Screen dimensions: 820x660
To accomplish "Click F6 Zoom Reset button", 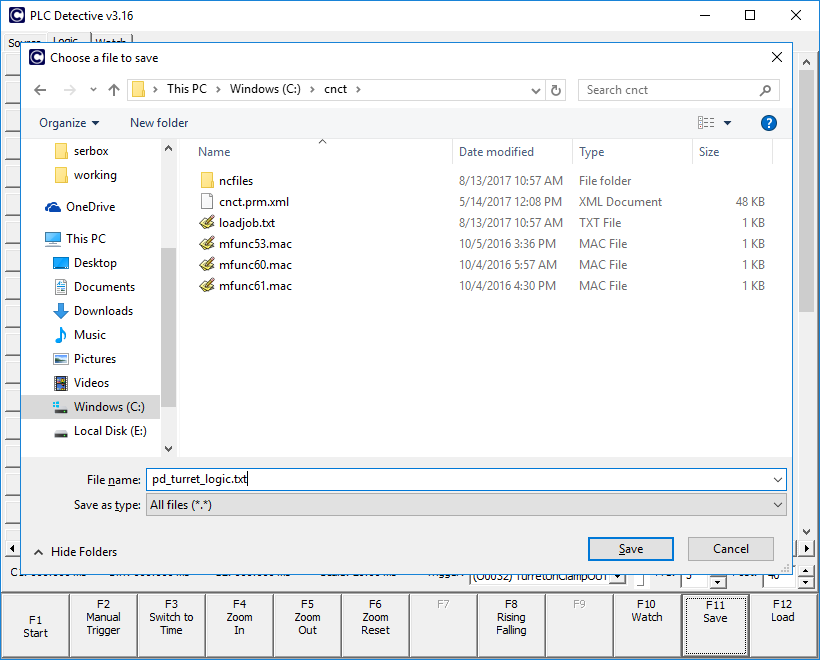I will pyautogui.click(x=375, y=625).
